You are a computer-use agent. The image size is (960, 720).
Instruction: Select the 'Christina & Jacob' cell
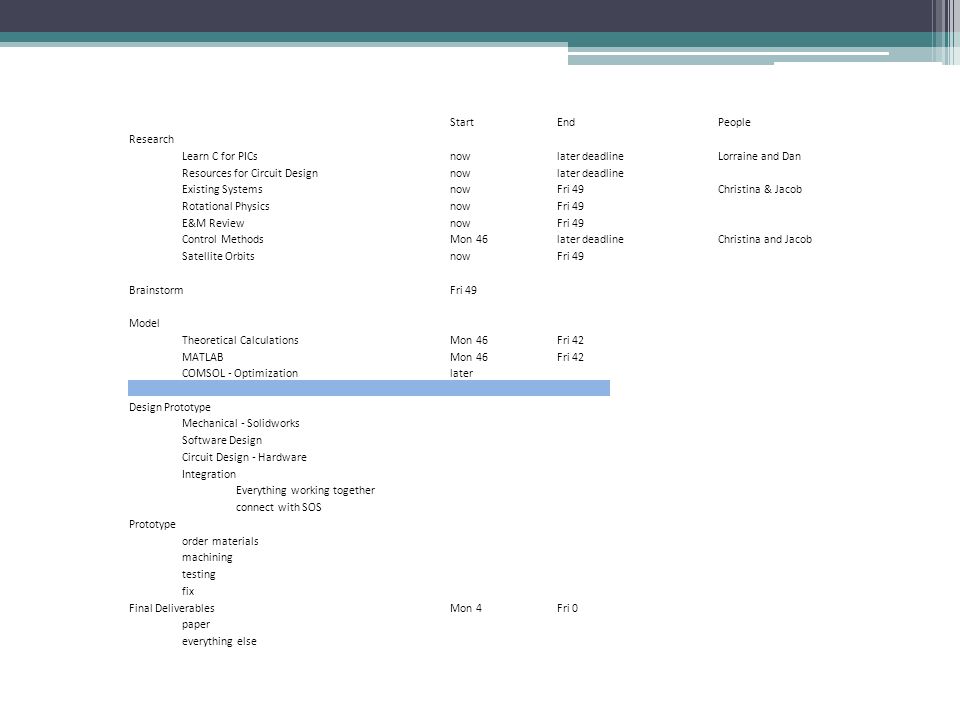point(760,189)
